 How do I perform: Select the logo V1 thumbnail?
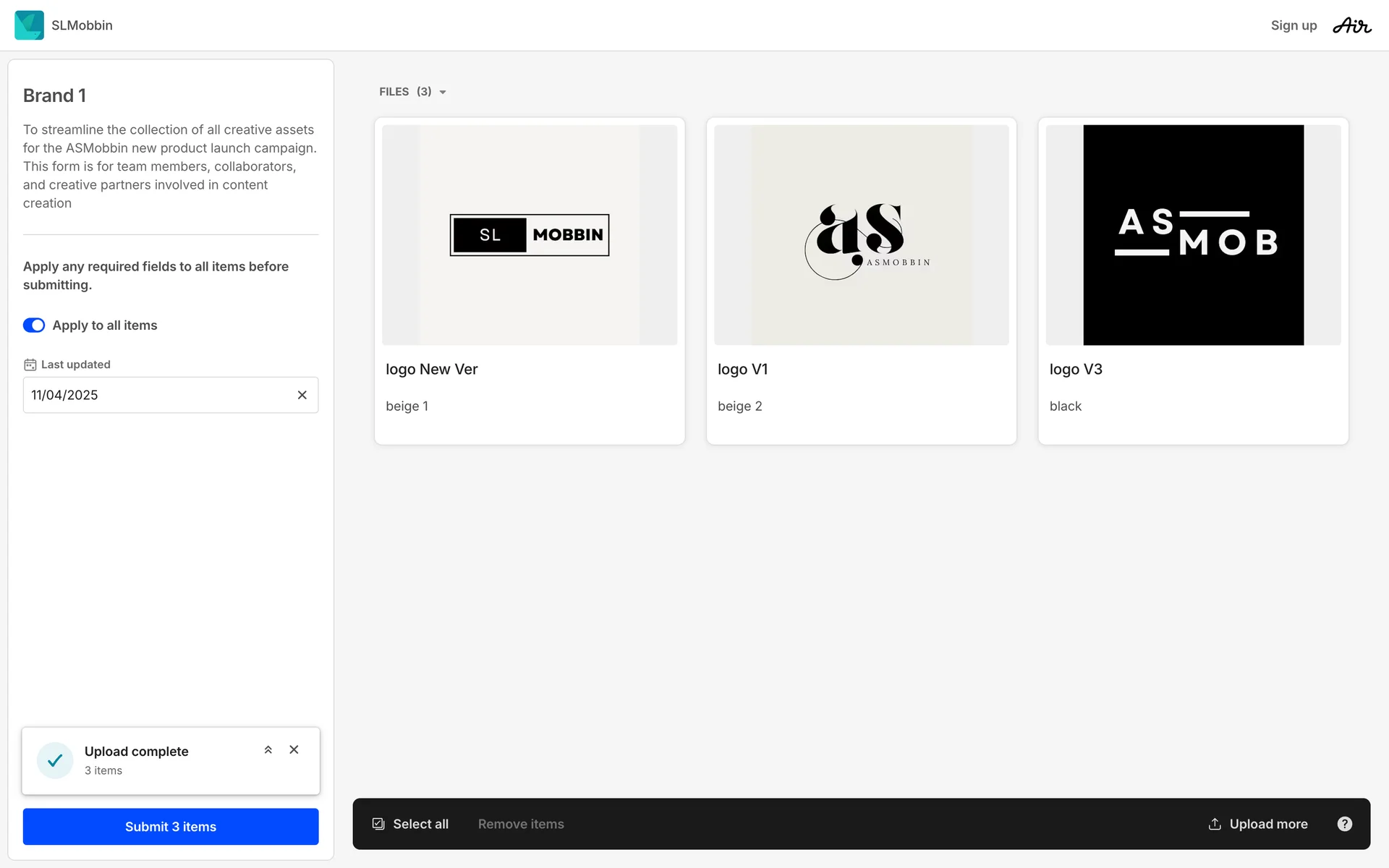tap(861, 235)
